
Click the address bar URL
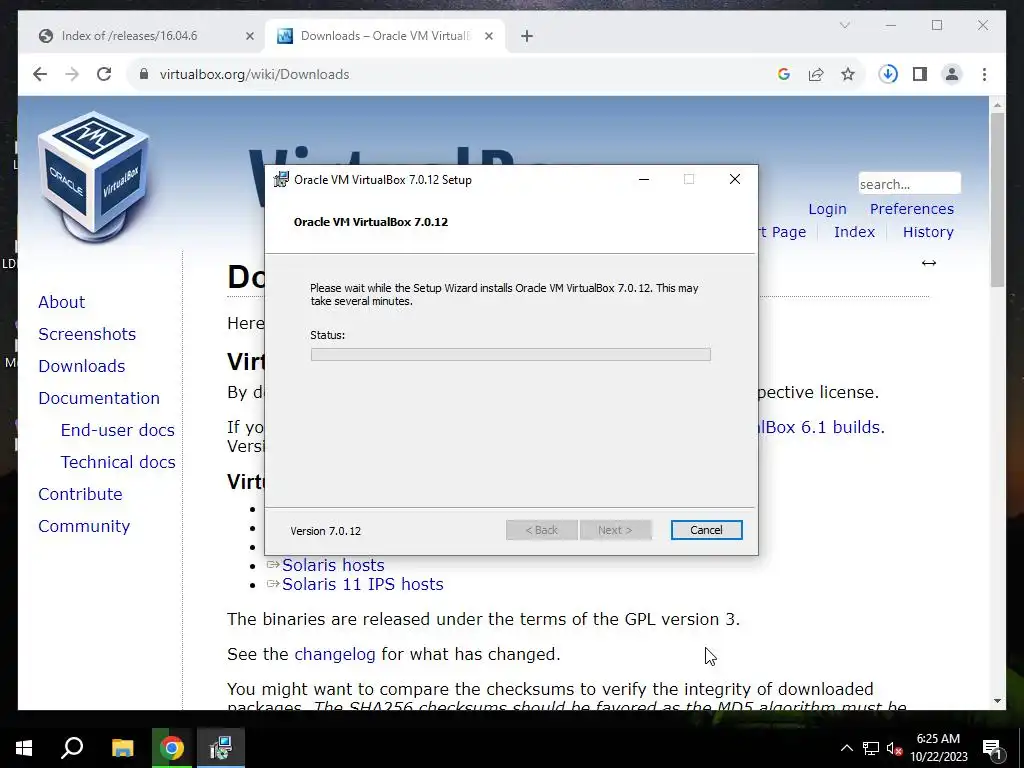254,74
